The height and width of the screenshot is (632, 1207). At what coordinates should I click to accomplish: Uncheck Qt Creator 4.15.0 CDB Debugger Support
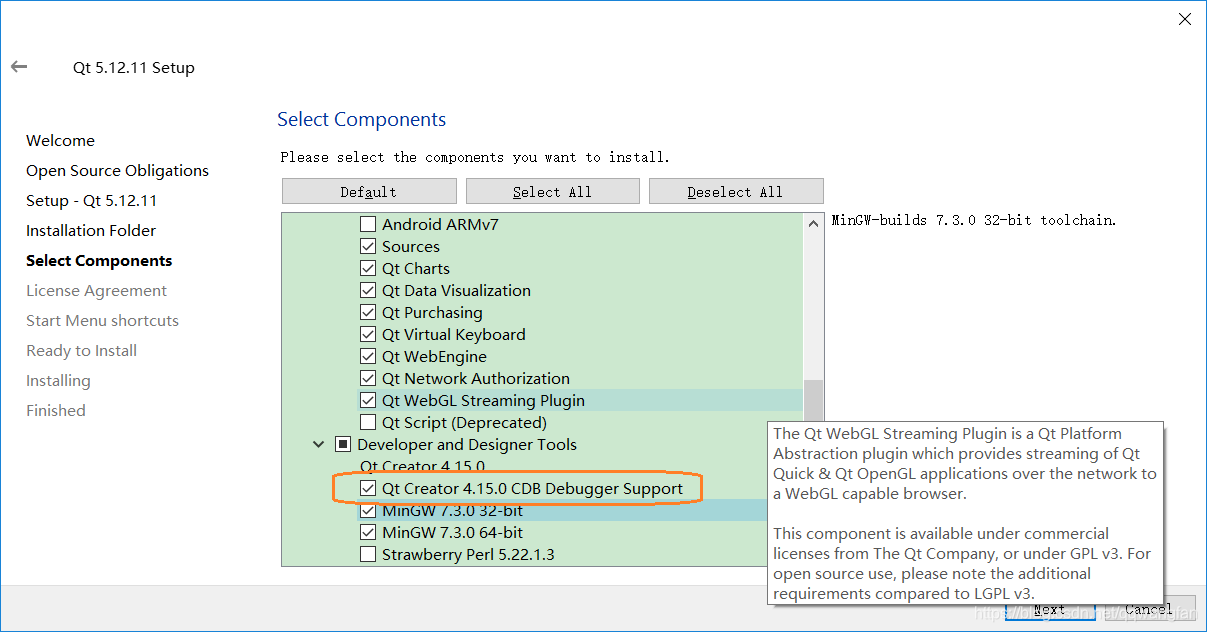tap(367, 488)
